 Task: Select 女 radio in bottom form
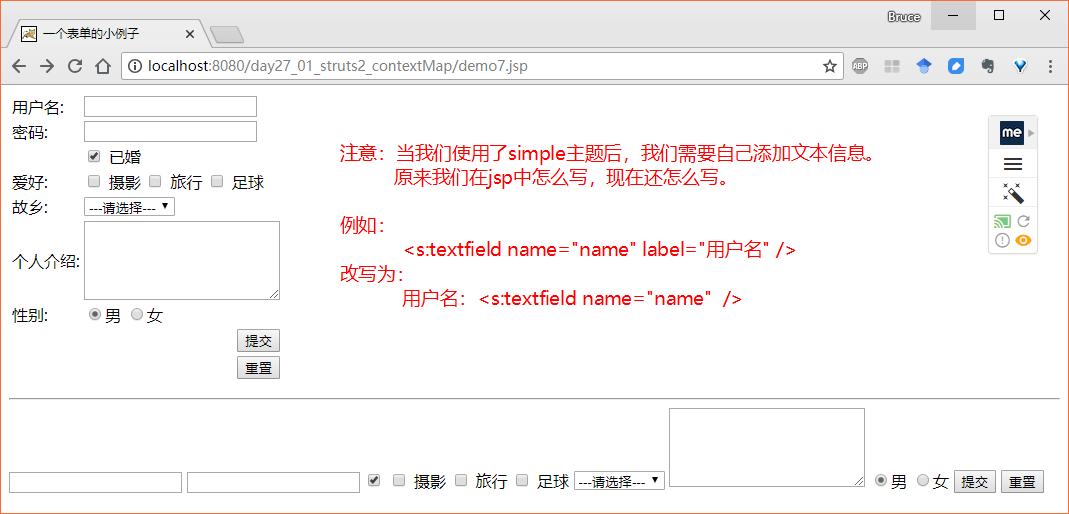[x=923, y=481]
